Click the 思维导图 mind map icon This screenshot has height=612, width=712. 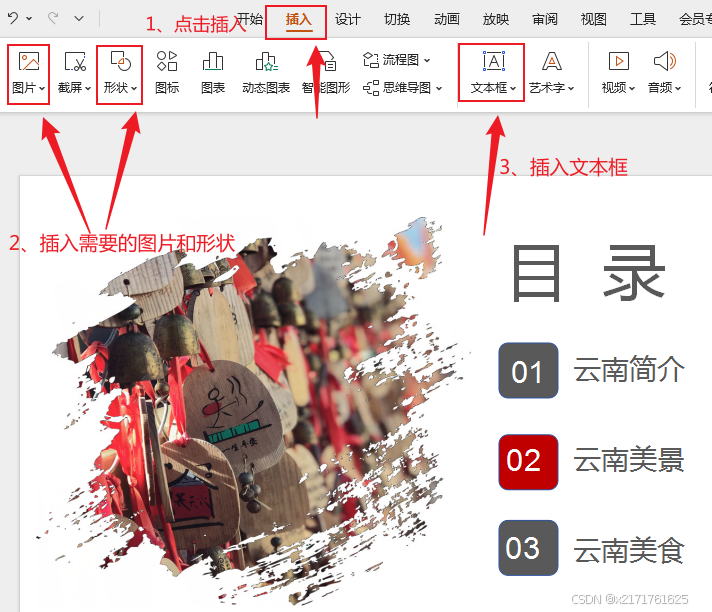coord(371,88)
